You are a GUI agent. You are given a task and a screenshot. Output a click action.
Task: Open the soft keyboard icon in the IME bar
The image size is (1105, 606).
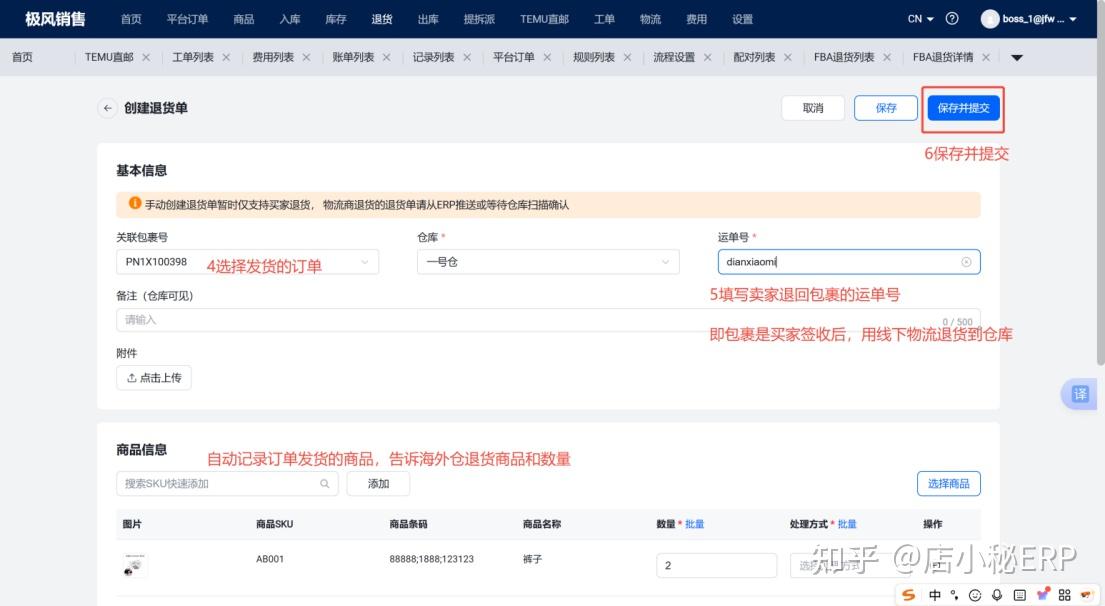click(x=1019, y=595)
